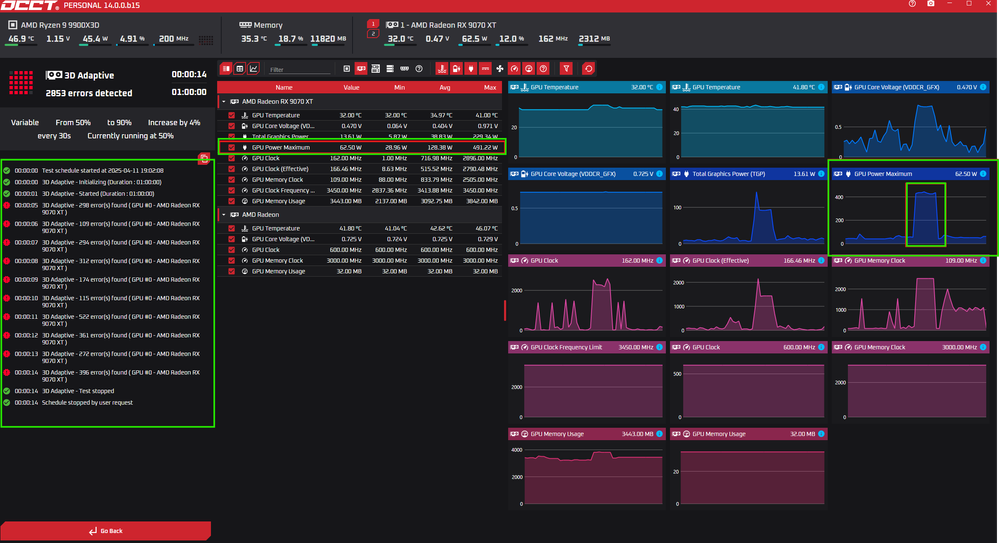This screenshot has width=999, height=543.
Task: Toggle blue dot on 32.00 °C GPU Temperature graph
Action: click(x=659, y=87)
